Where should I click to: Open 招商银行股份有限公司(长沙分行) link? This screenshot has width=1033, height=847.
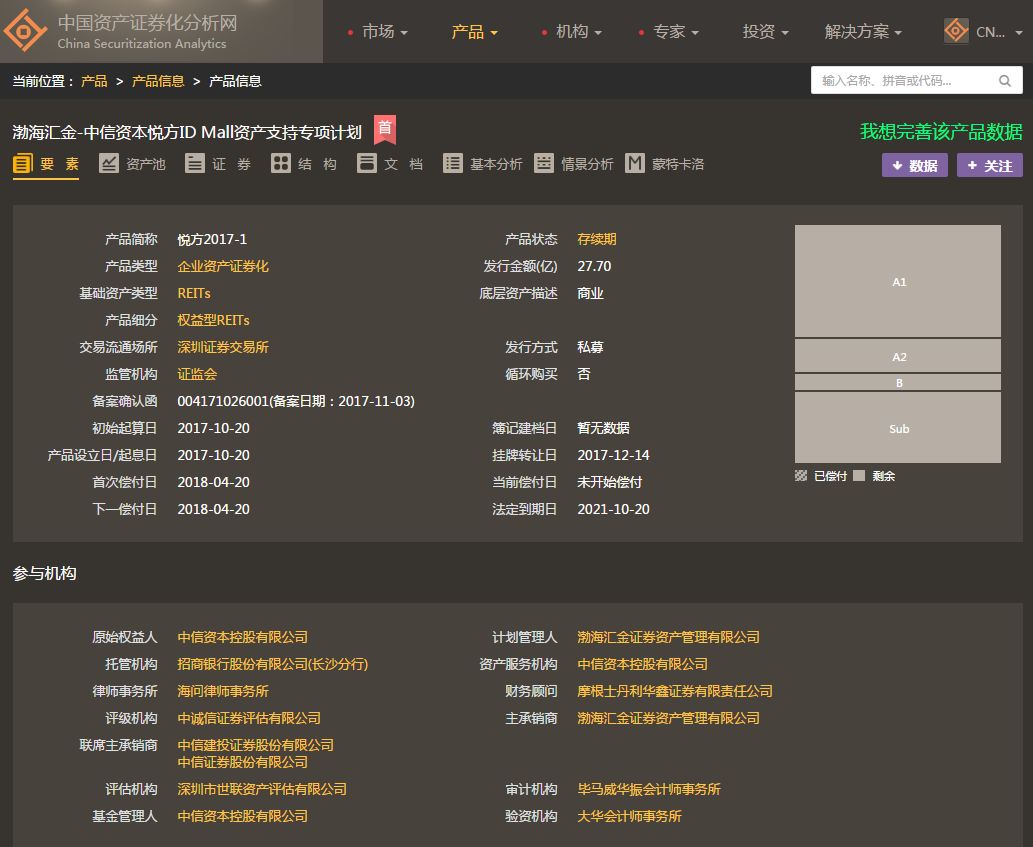pos(273,664)
